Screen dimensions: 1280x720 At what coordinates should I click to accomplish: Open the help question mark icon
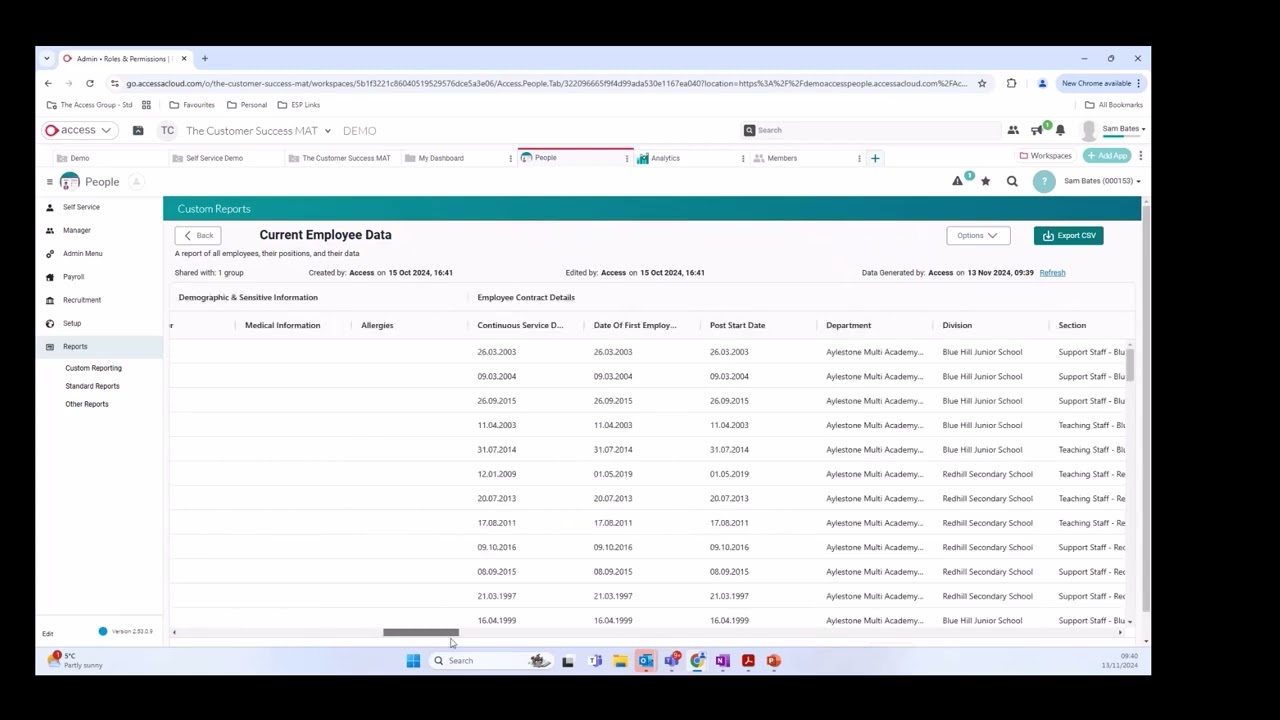pyautogui.click(x=1044, y=181)
